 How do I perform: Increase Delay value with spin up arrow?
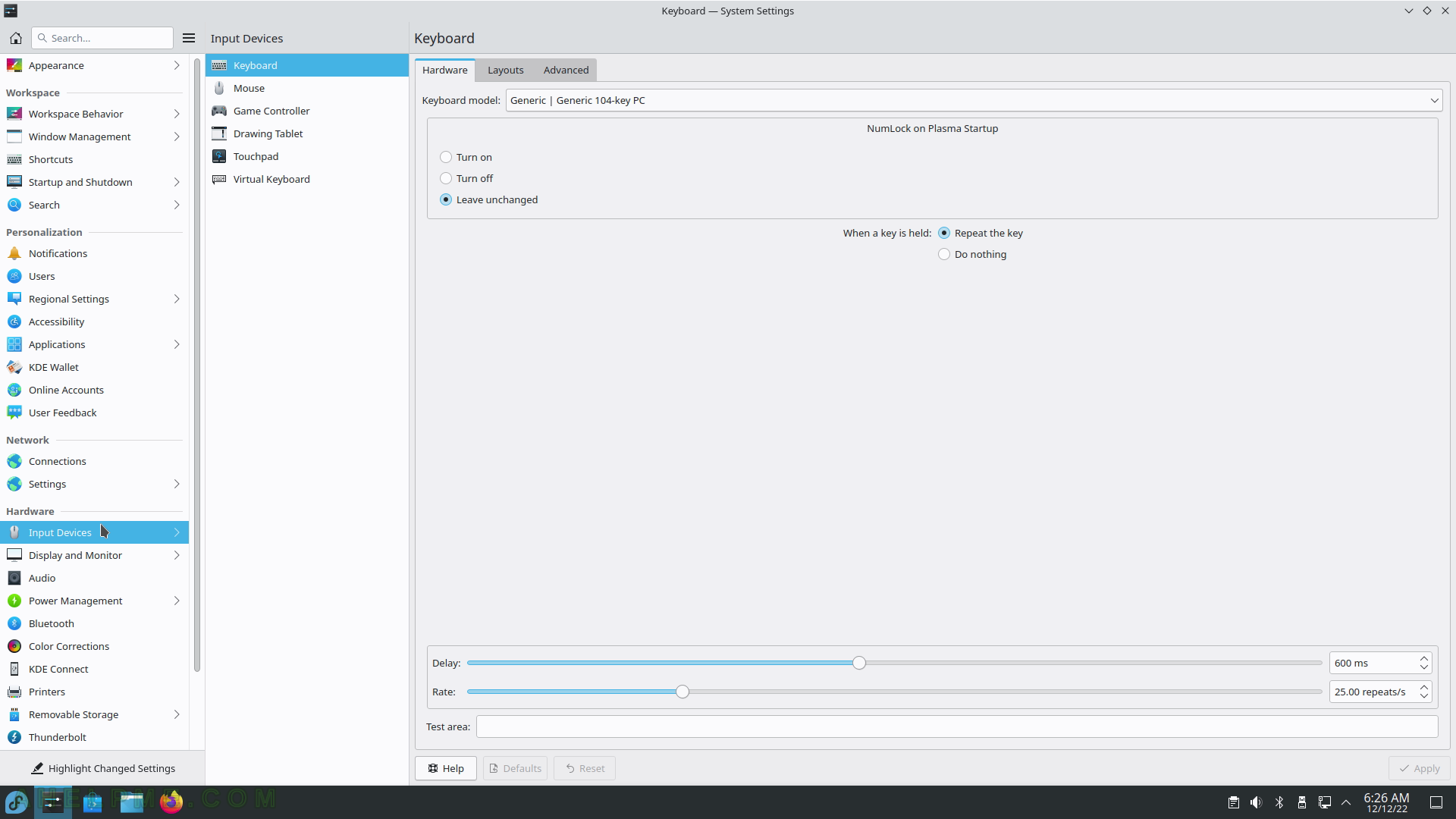tap(1424, 658)
